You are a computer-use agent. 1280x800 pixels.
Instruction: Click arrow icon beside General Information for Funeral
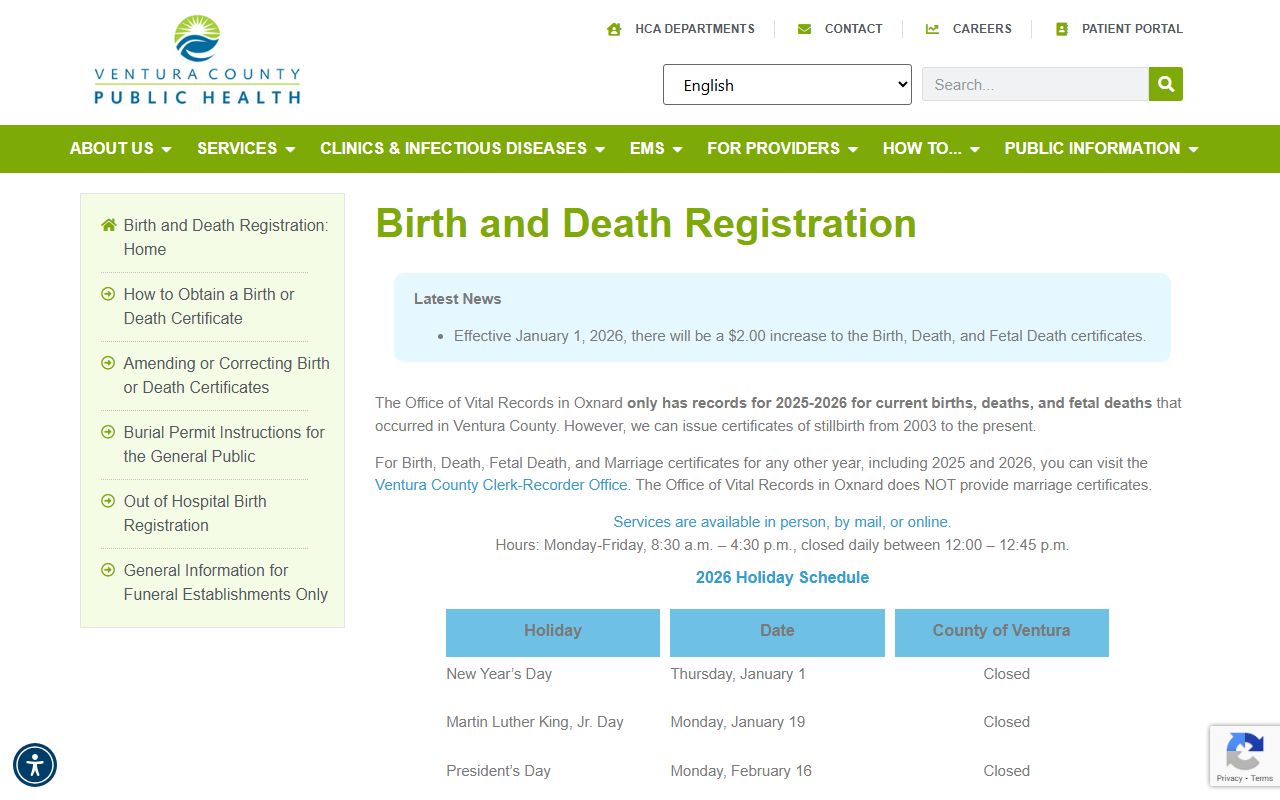pyautogui.click(x=108, y=570)
